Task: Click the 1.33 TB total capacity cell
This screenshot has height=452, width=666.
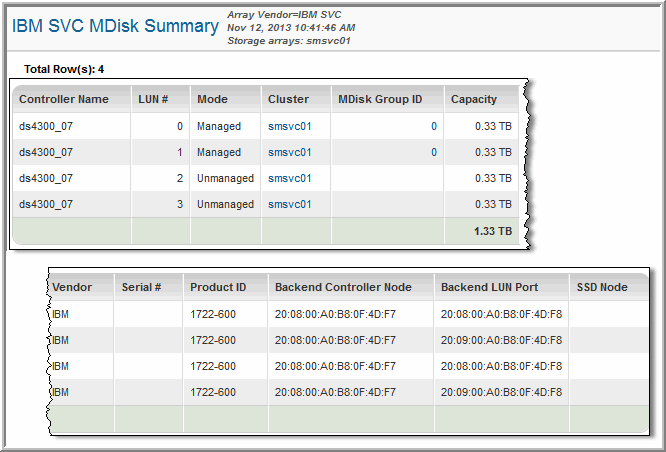Action: pos(493,231)
